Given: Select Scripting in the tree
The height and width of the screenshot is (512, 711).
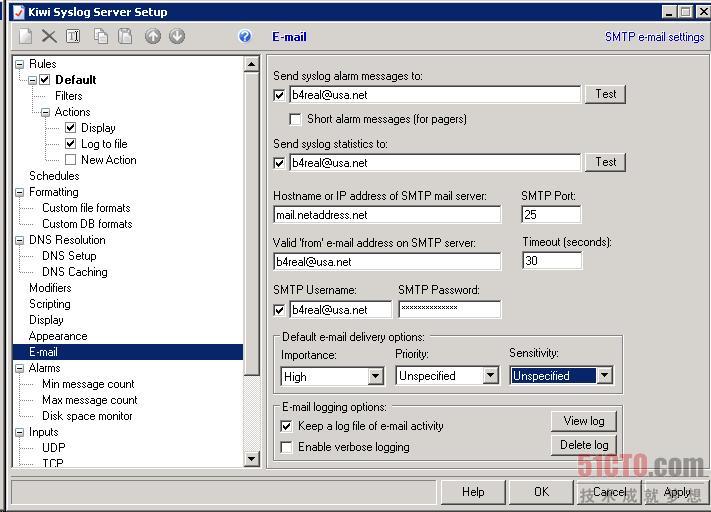Looking at the screenshot, I should point(49,304).
